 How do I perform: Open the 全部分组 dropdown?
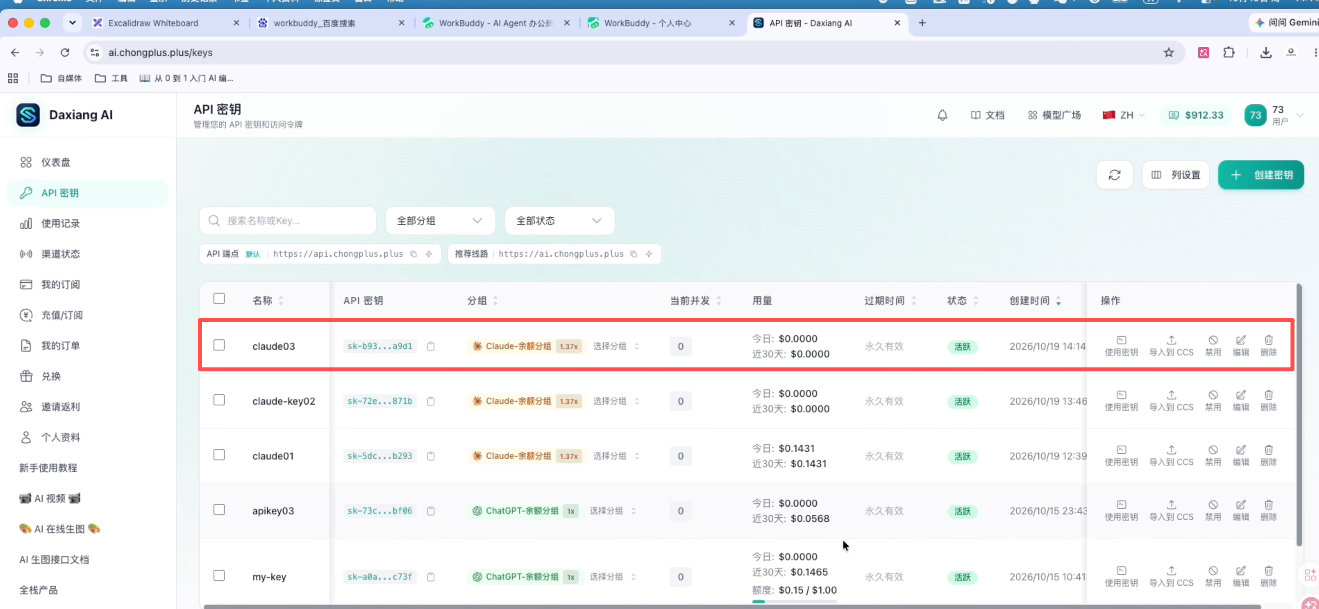coord(440,220)
